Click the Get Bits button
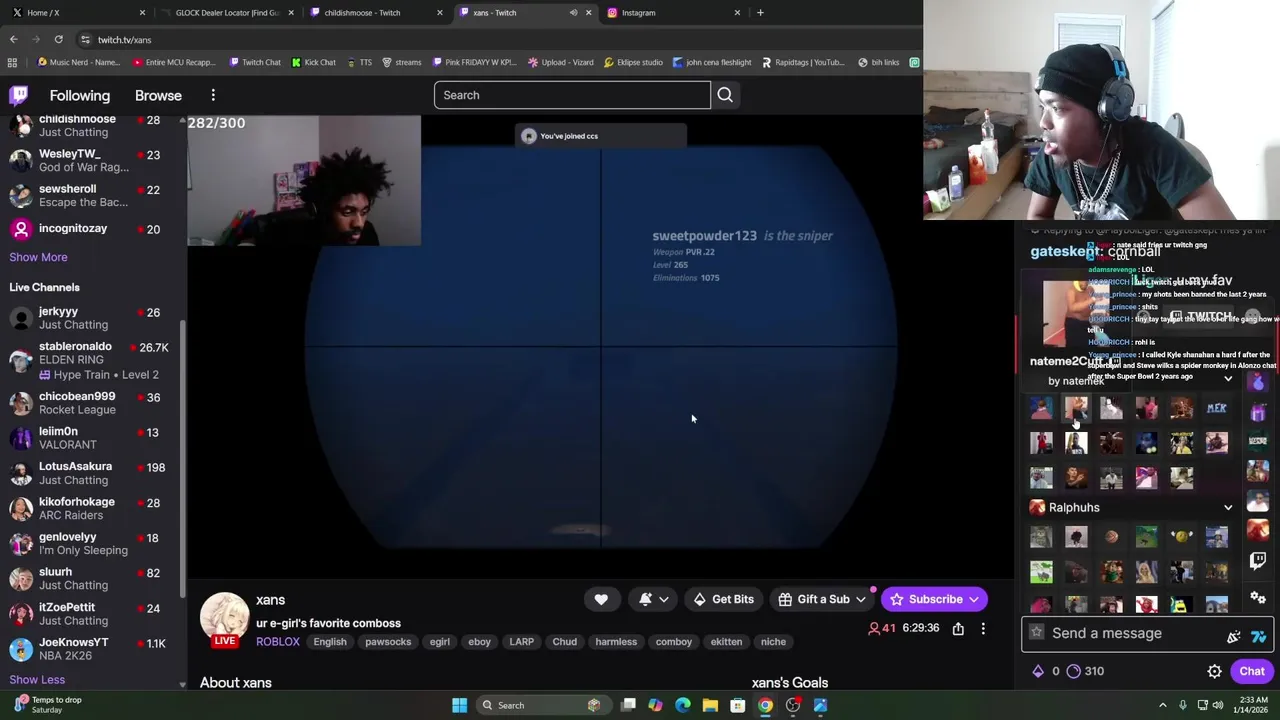This screenshot has width=1280, height=720. click(723, 599)
